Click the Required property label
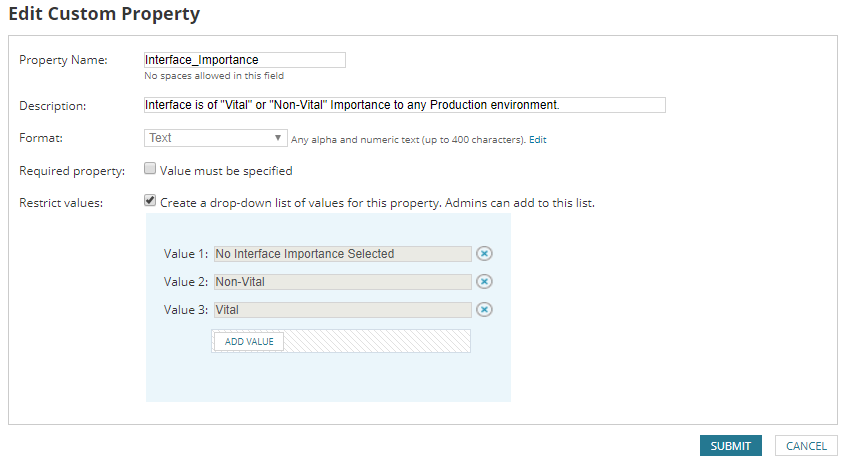The width and height of the screenshot is (851, 463). click(x=72, y=171)
